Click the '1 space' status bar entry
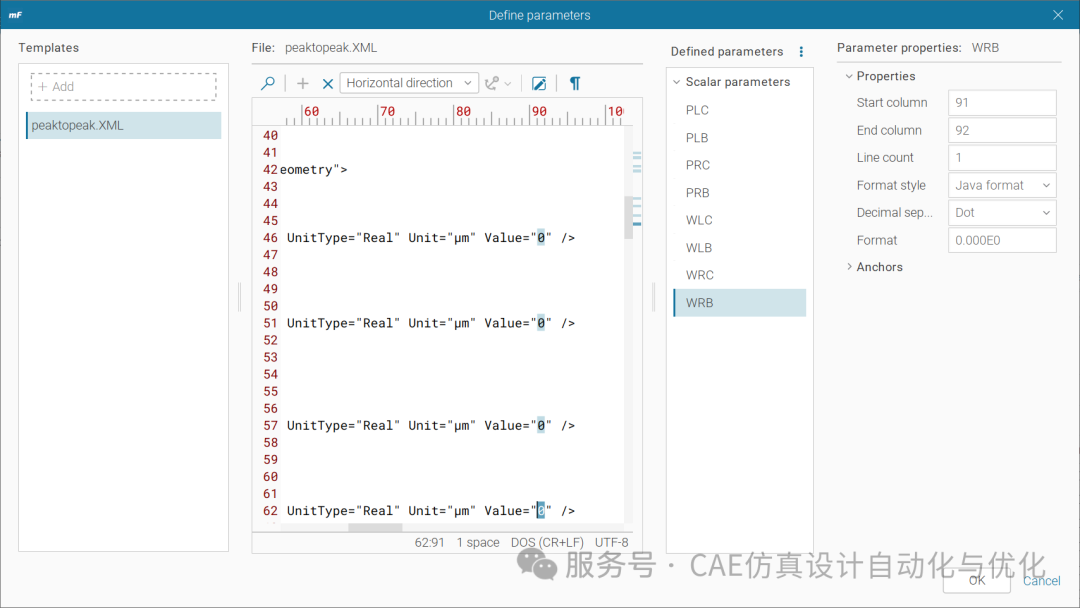Viewport: 1080px width, 608px height. [x=478, y=543]
